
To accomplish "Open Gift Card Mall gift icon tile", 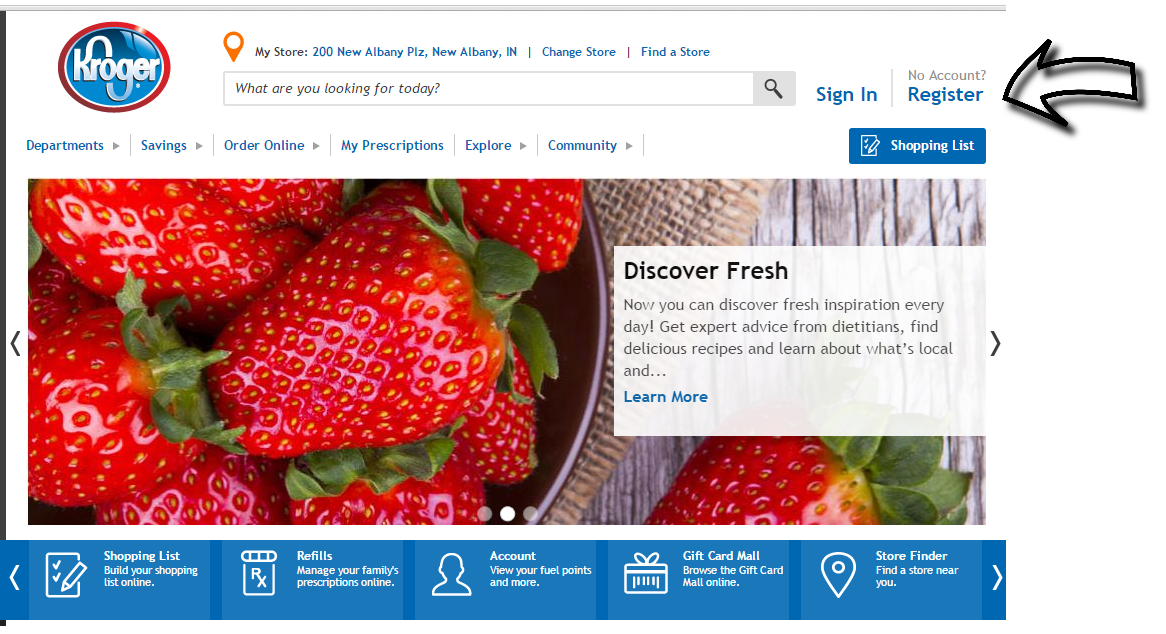I will pos(698,580).
